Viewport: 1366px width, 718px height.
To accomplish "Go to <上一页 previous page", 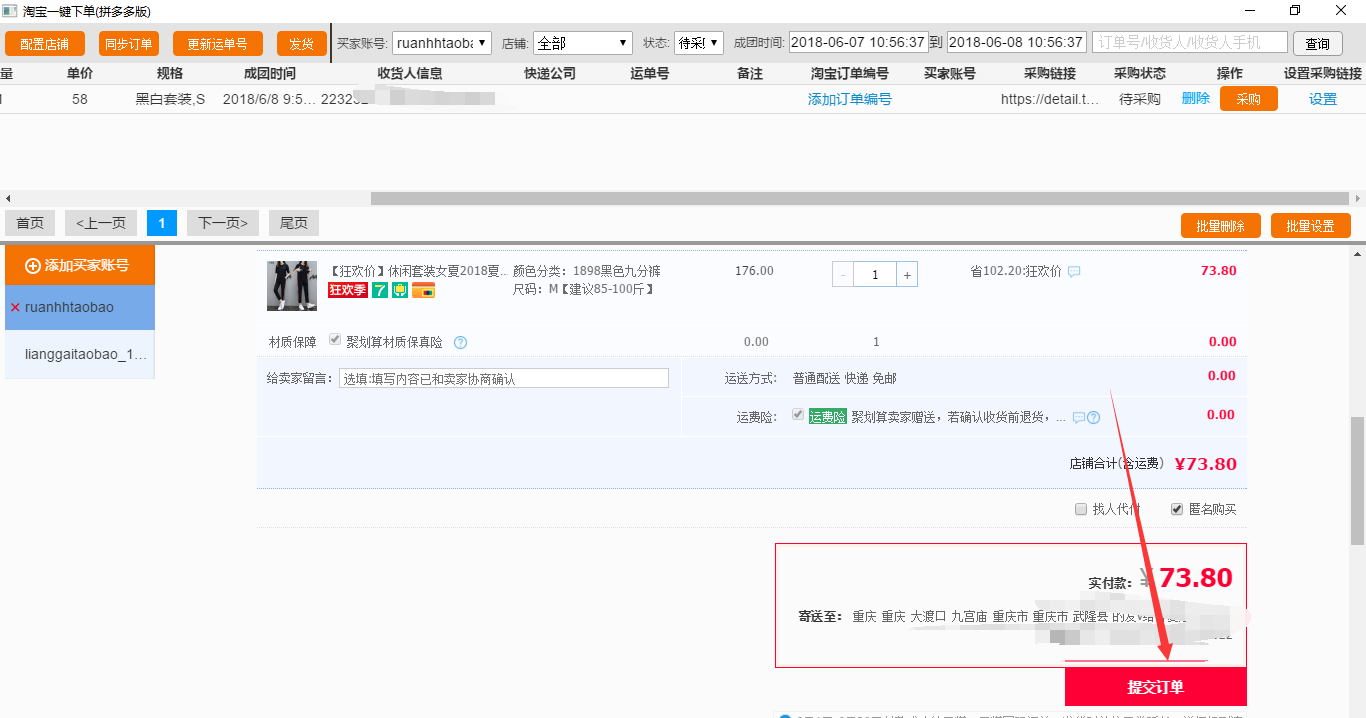I will [101, 223].
